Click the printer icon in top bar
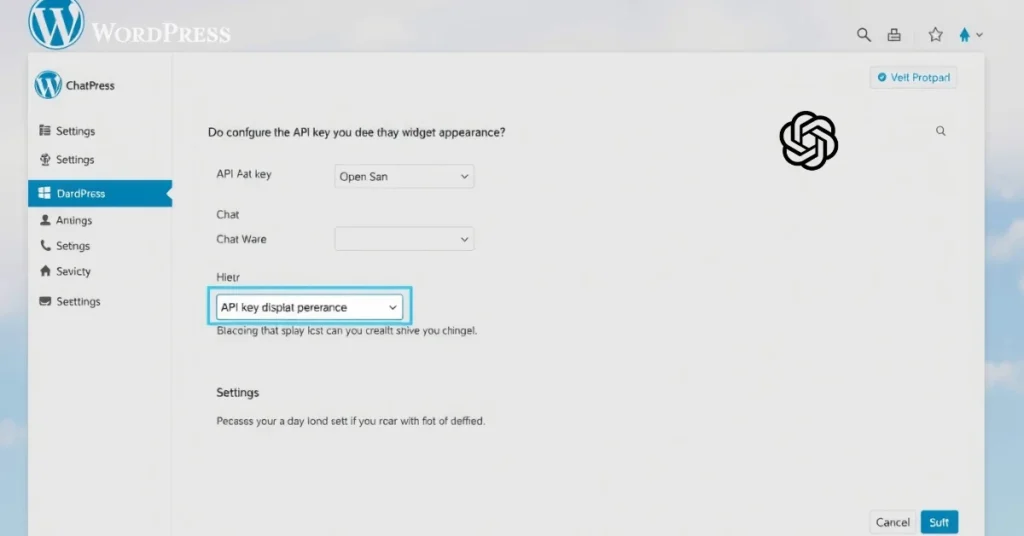1024x536 pixels. pos(894,35)
